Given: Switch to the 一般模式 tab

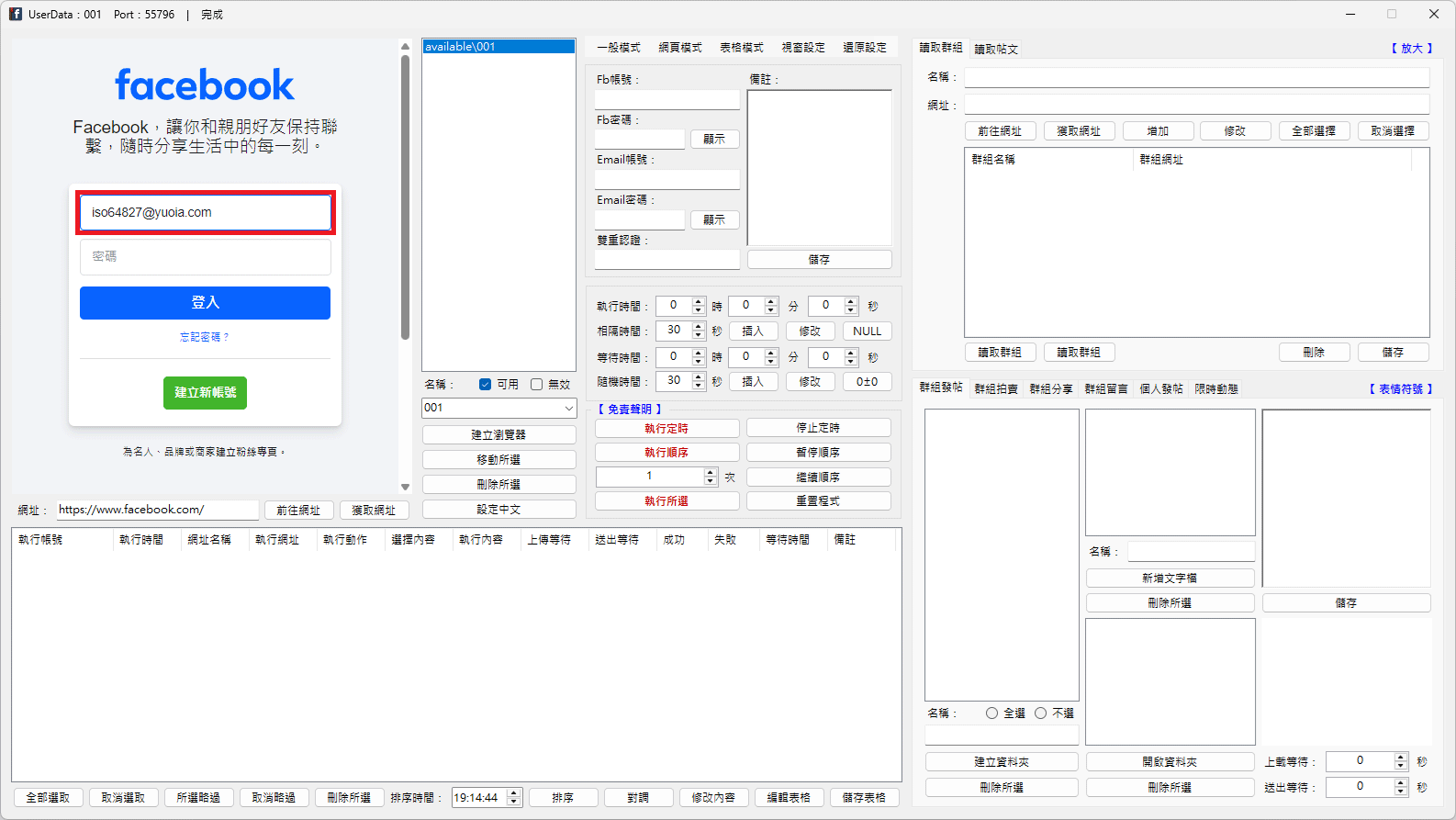Looking at the screenshot, I should point(619,48).
